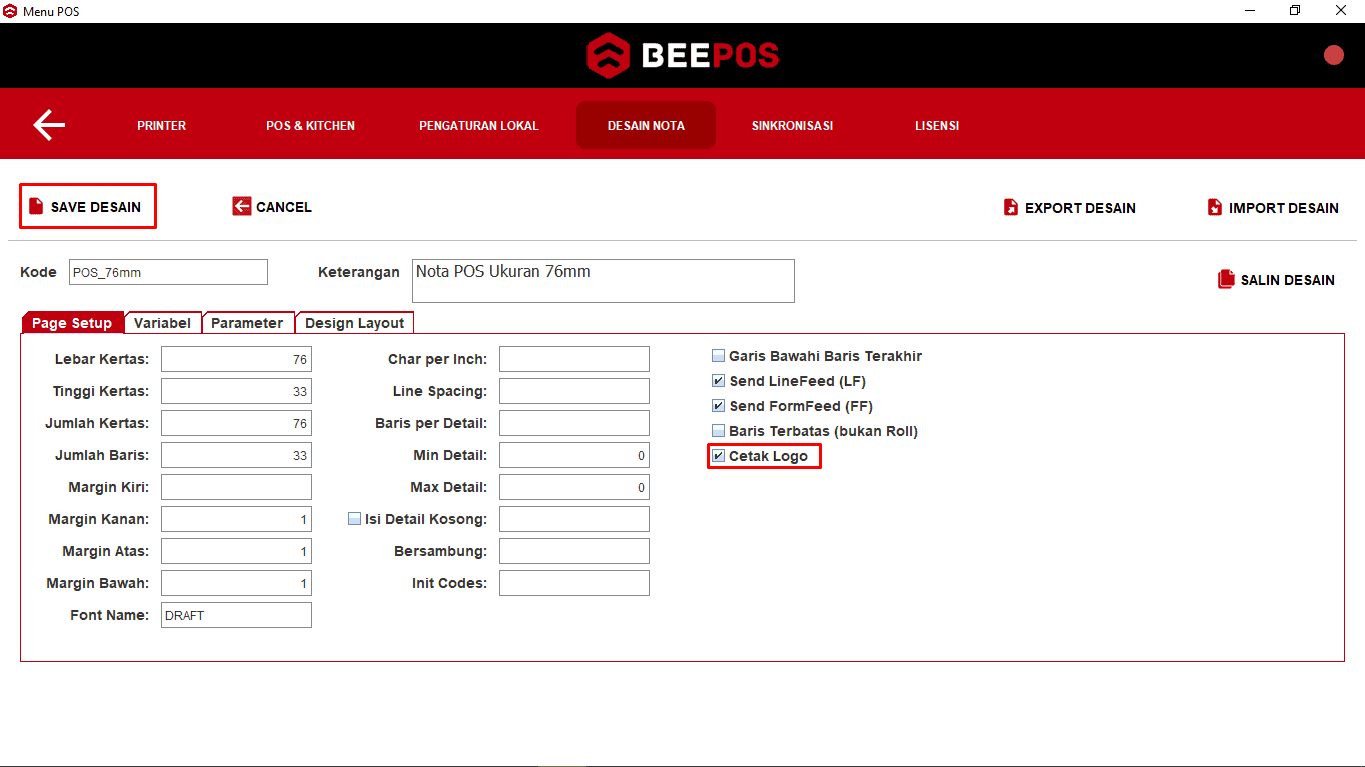The height and width of the screenshot is (767, 1365).
Task: Enable Garis Bawahi Baris Terakhir checkbox
Action: pos(718,356)
